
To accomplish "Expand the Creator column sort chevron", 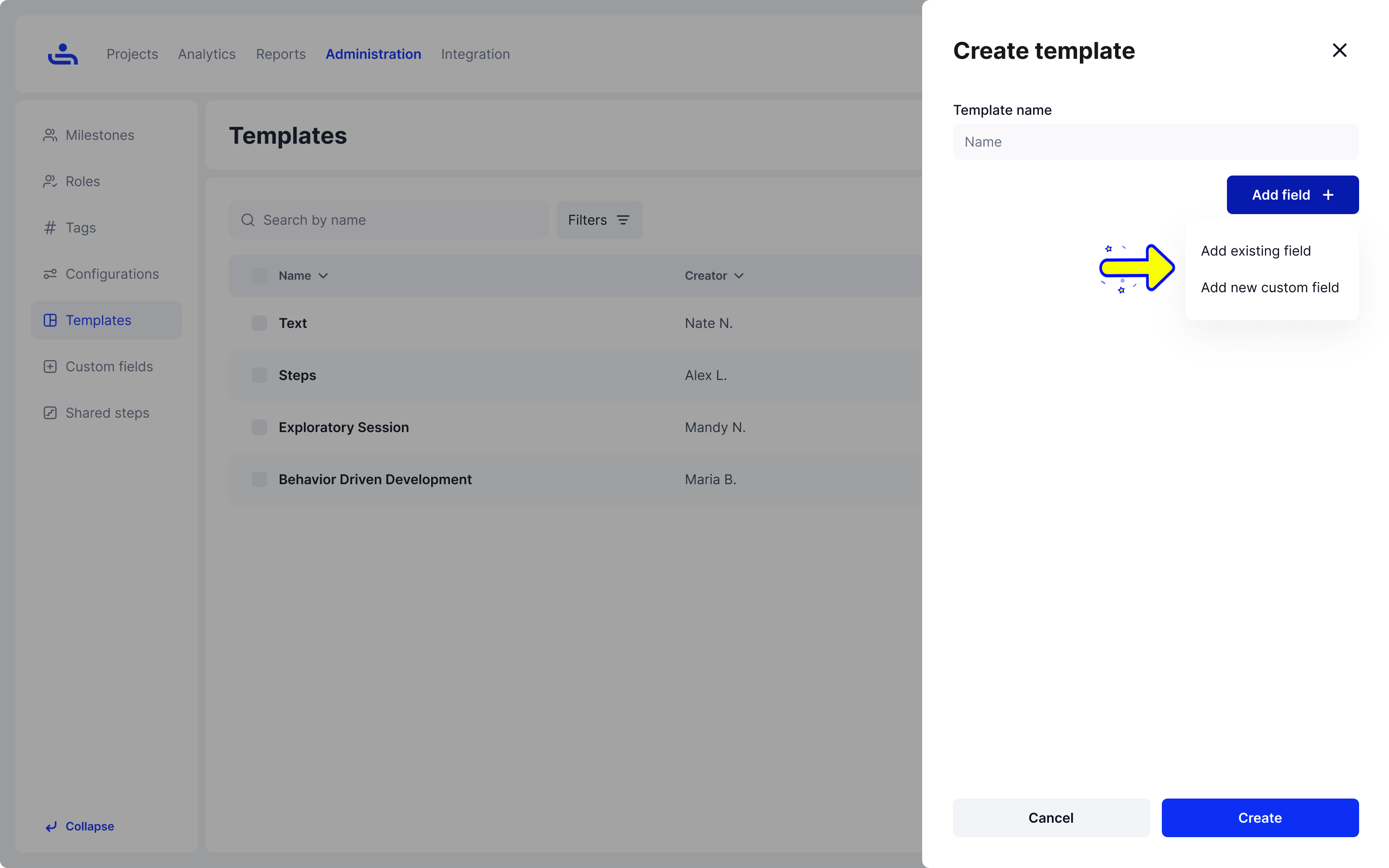I will [x=739, y=276].
